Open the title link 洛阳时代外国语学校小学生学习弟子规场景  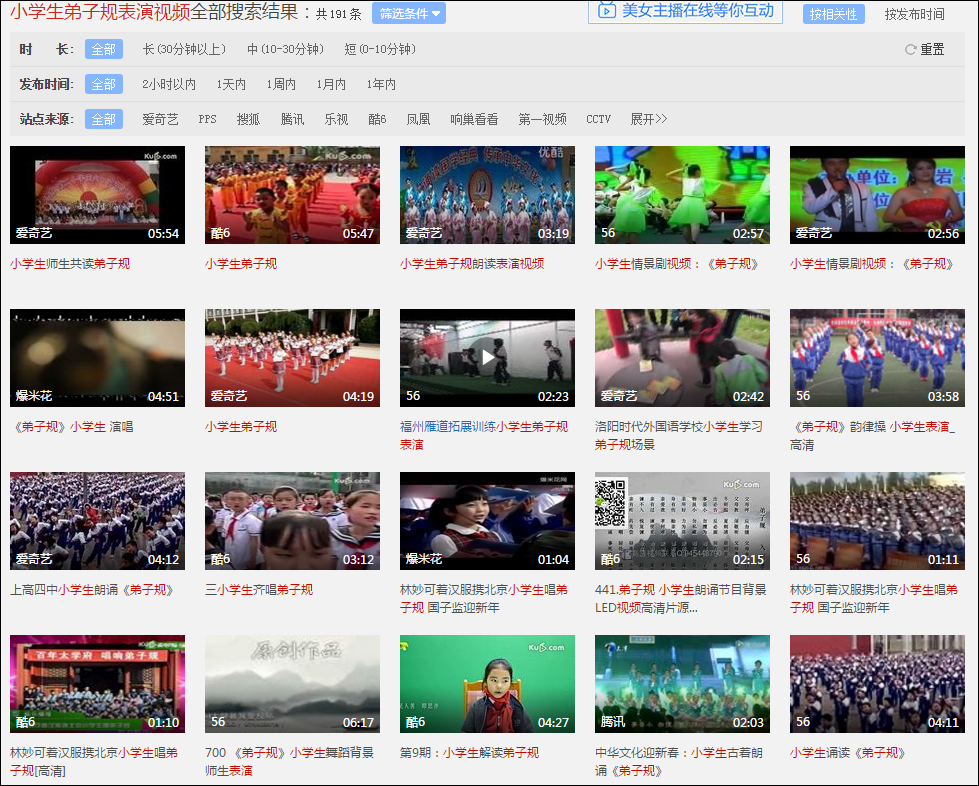(679, 436)
